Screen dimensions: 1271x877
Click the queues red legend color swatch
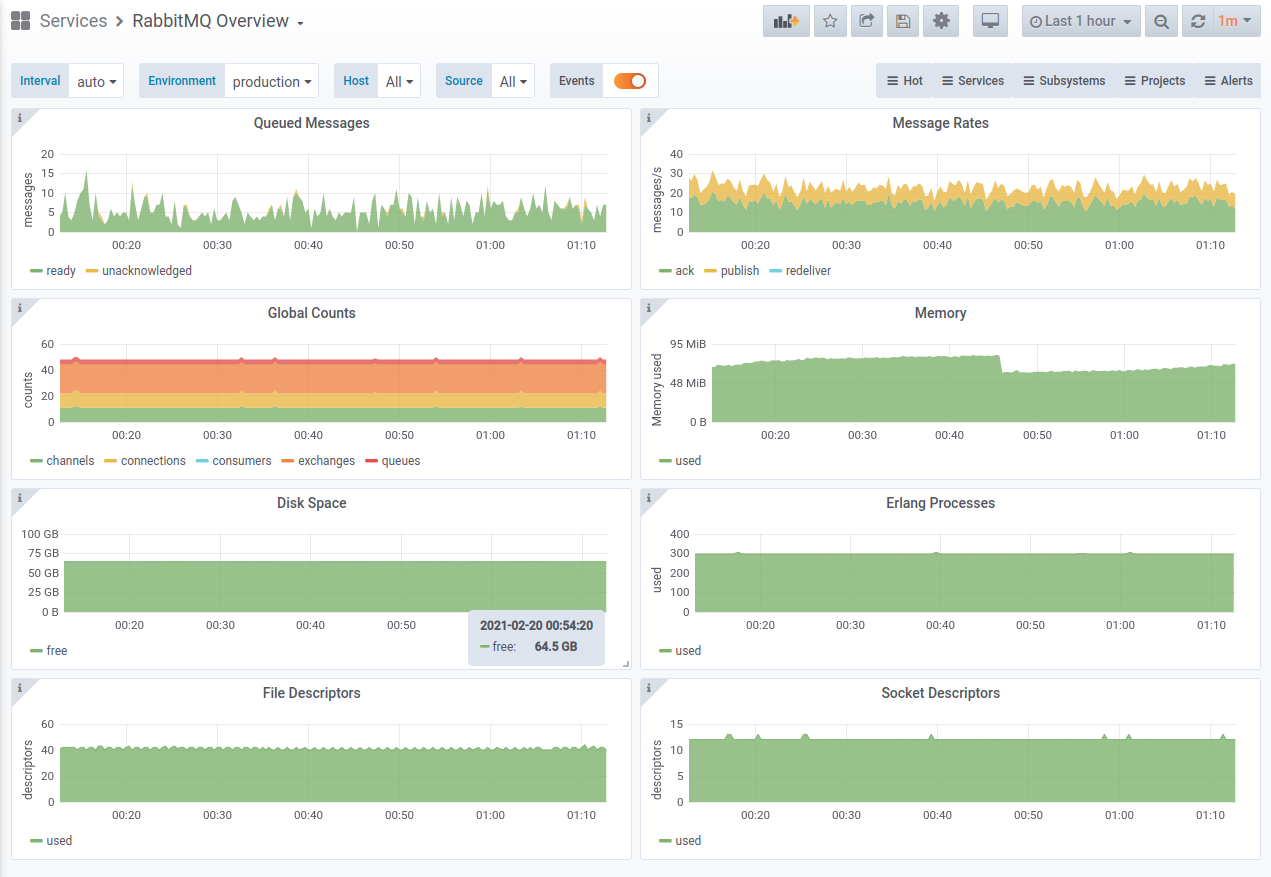(x=372, y=461)
